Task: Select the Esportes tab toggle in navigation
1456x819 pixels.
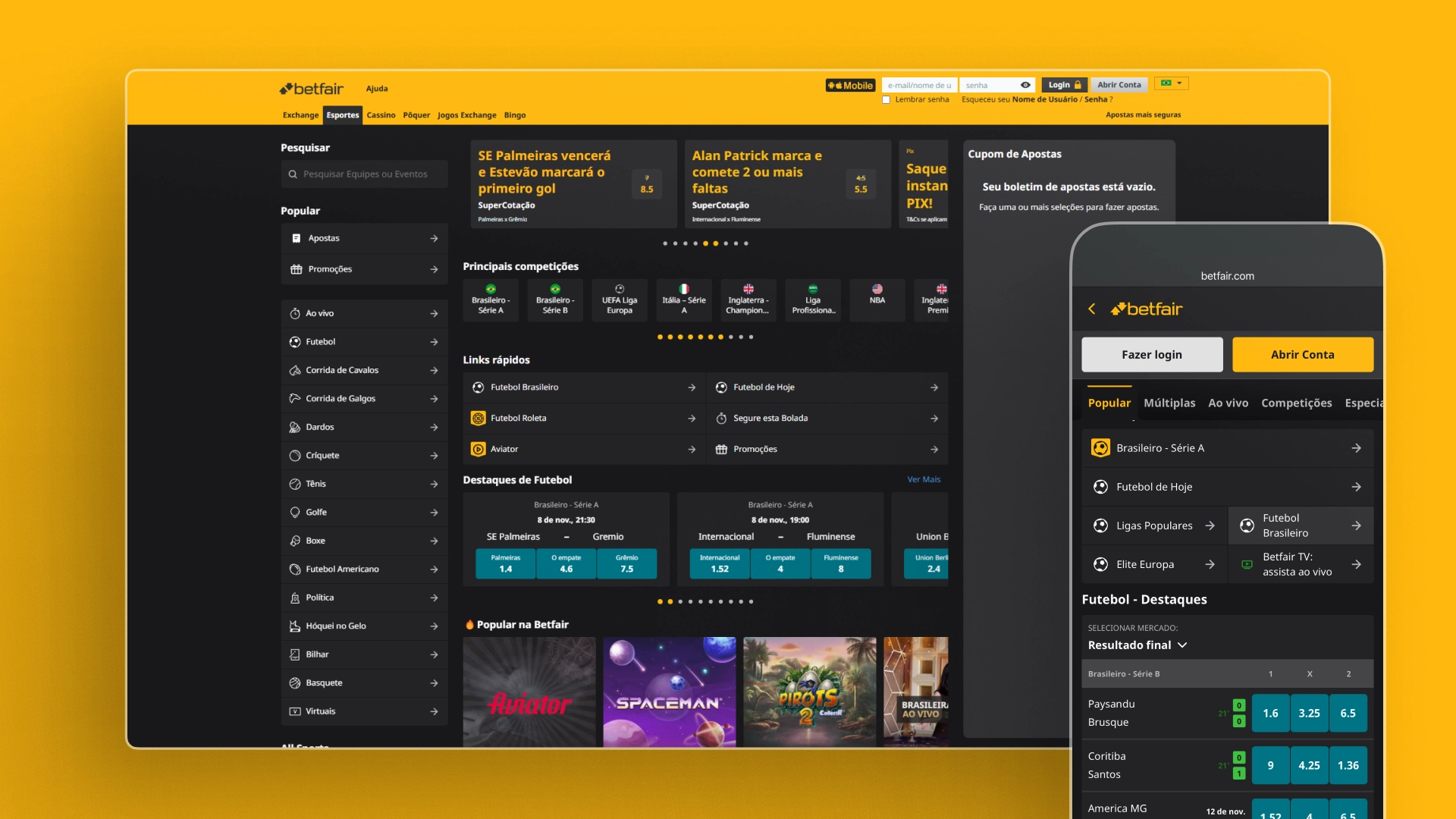Action: (x=343, y=115)
